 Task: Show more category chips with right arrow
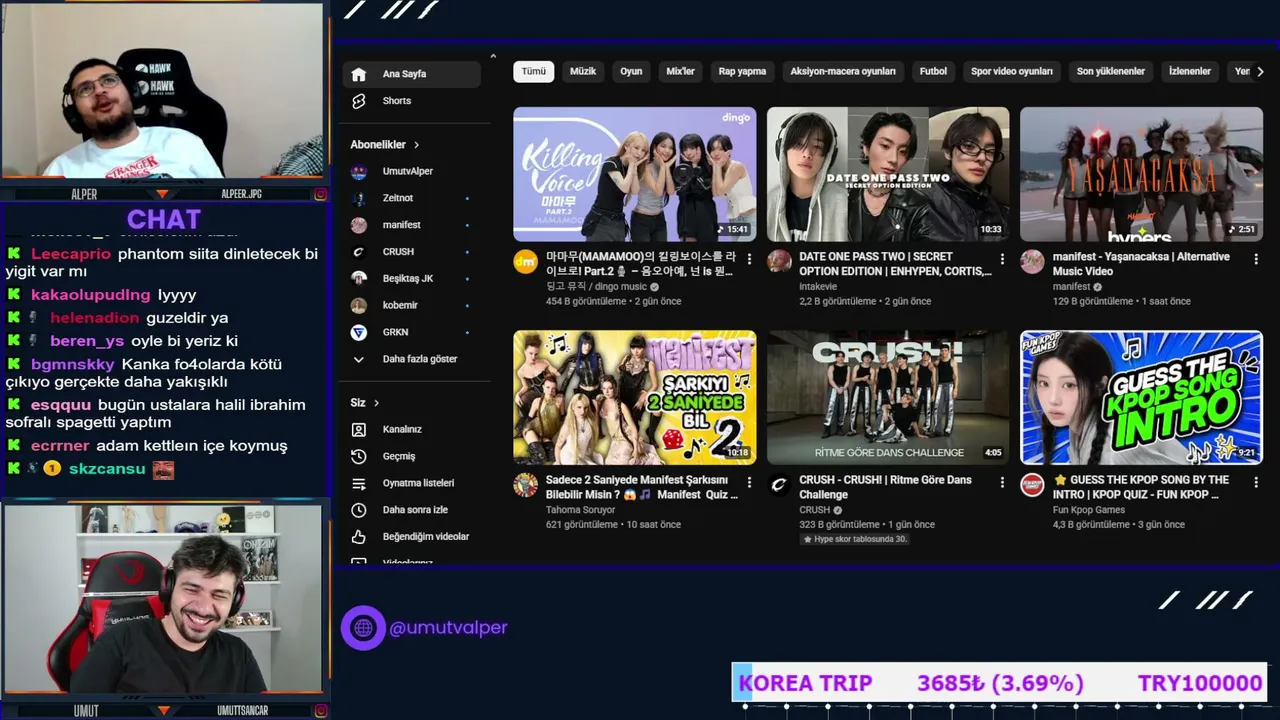1260,71
